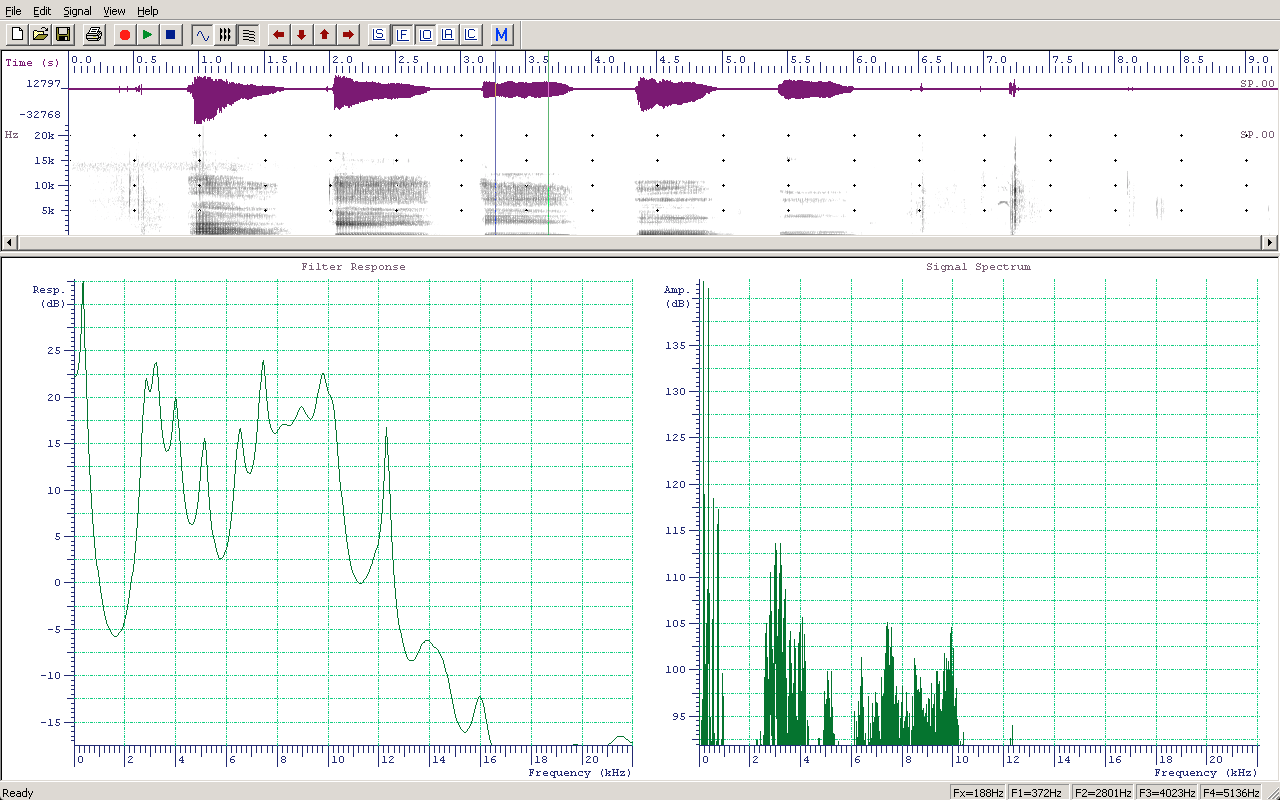The width and height of the screenshot is (1280, 800).
Task: Toggle the wideband spectrogram display button
Action: (226, 35)
